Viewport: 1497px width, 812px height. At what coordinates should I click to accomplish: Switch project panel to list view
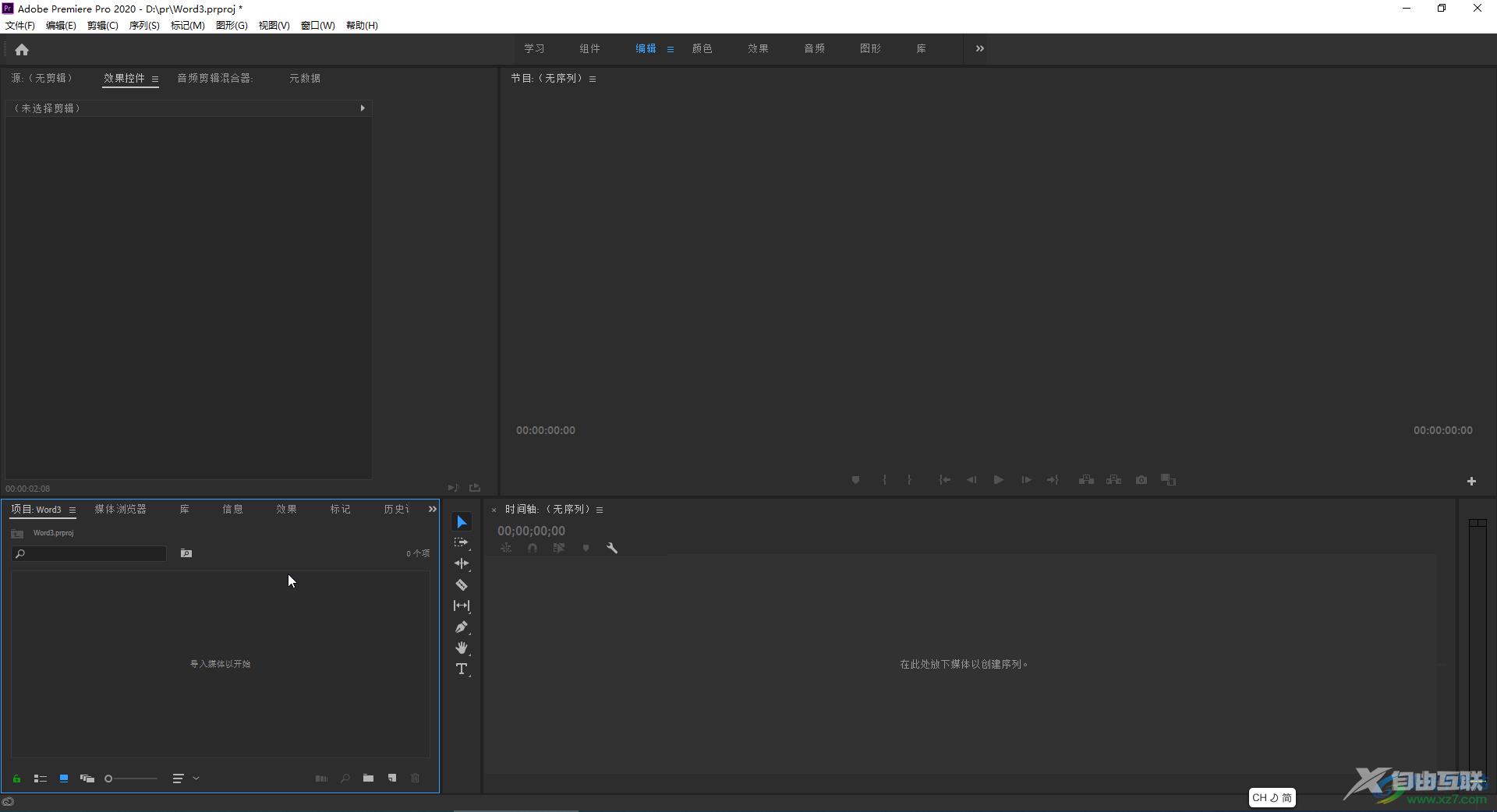[x=41, y=778]
